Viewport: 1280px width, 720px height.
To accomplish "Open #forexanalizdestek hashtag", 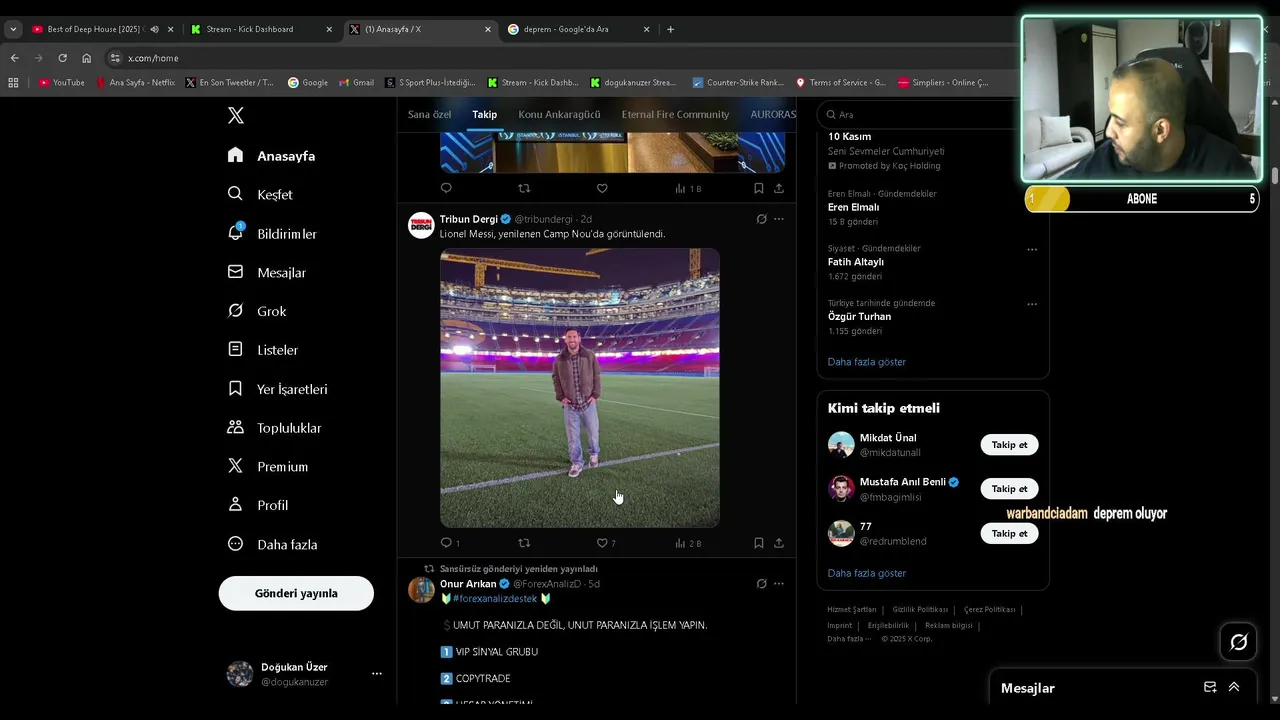I will point(495,599).
